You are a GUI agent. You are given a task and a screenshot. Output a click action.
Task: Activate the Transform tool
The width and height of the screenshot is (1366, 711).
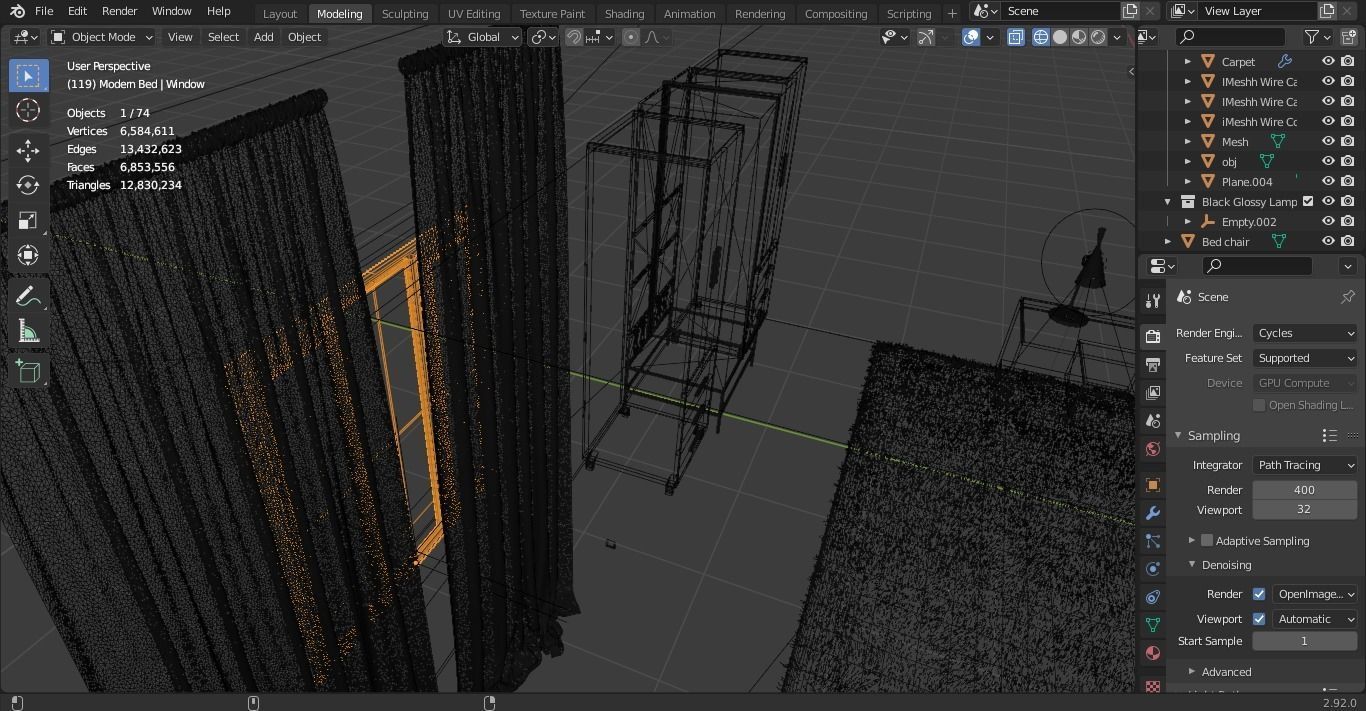coord(28,255)
